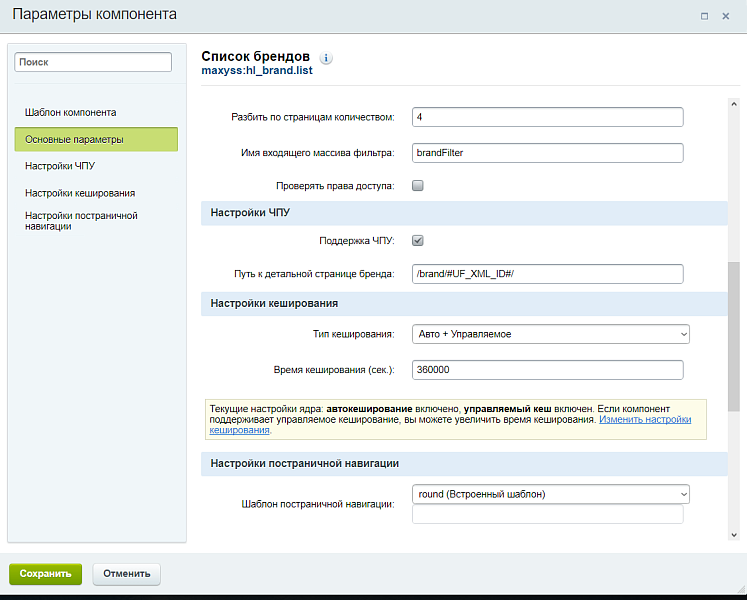The image size is (747, 600).
Task: Focus the Разбить по страницам количеством field
Action: pyautogui.click(x=547, y=117)
